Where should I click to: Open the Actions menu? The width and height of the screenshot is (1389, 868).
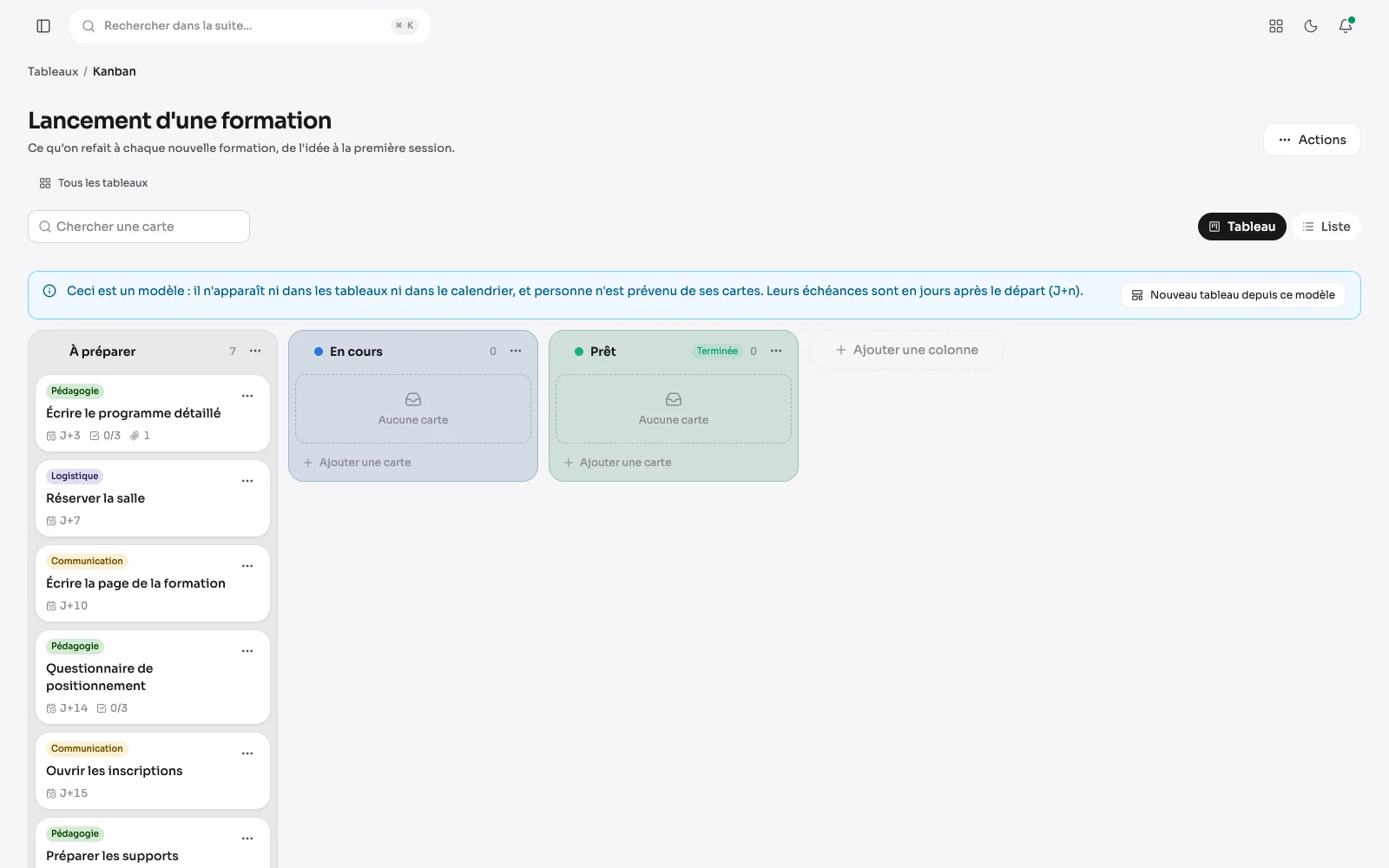tap(1312, 140)
